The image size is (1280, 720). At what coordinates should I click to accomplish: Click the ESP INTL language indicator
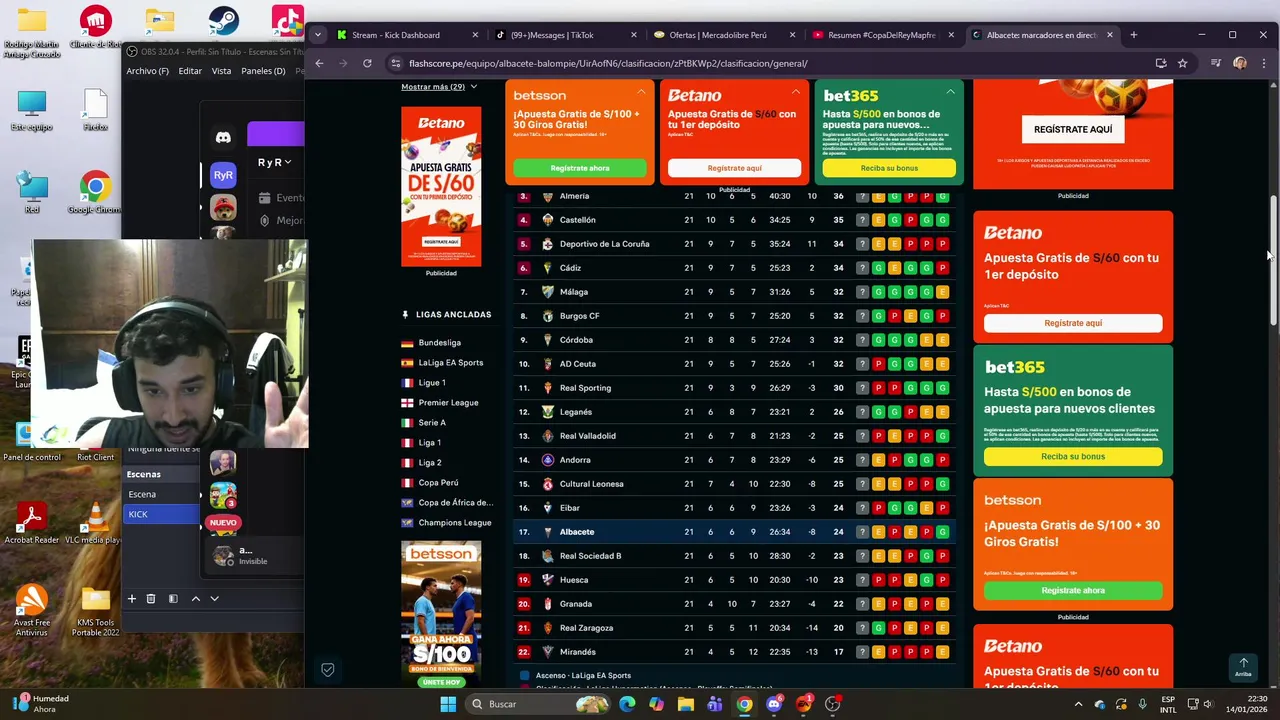1168,704
